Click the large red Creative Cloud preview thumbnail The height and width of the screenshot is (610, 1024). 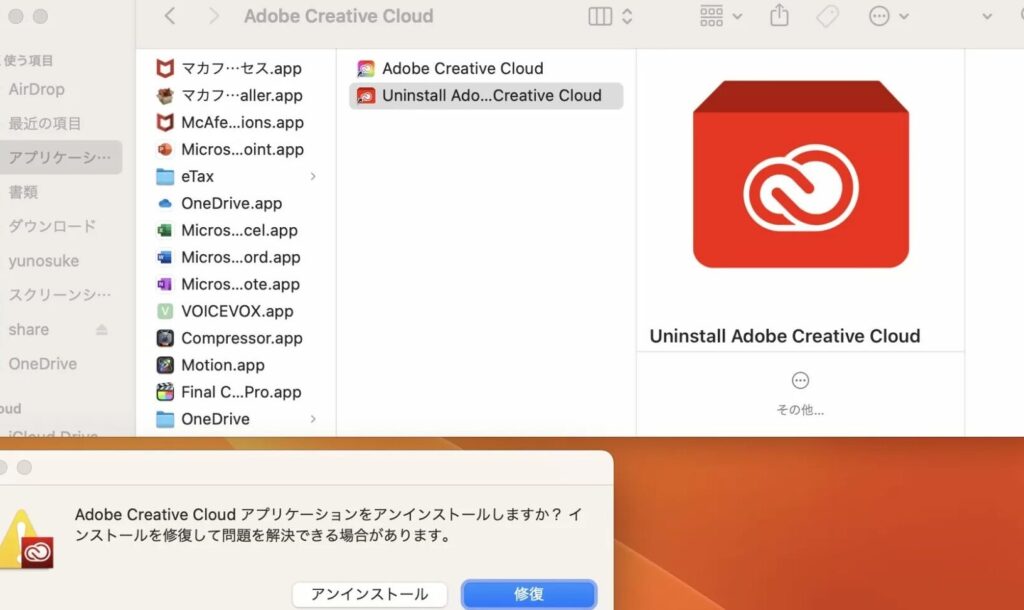(x=800, y=175)
